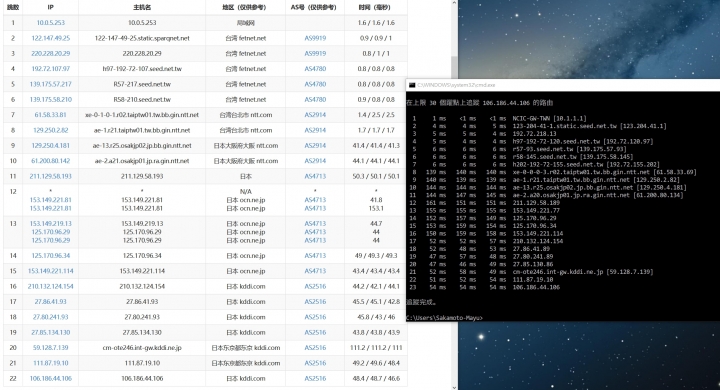Image resolution: width=720 pixels, height=390 pixels.
Task: Click the 111.2 / 111.2 / 111 time cell
Action: [x=376, y=348]
